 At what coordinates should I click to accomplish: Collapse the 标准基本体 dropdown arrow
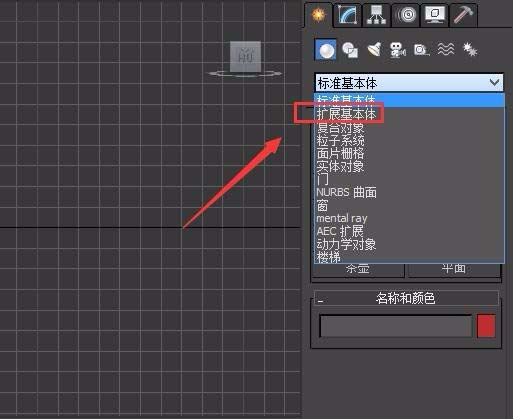click(494, 82)
